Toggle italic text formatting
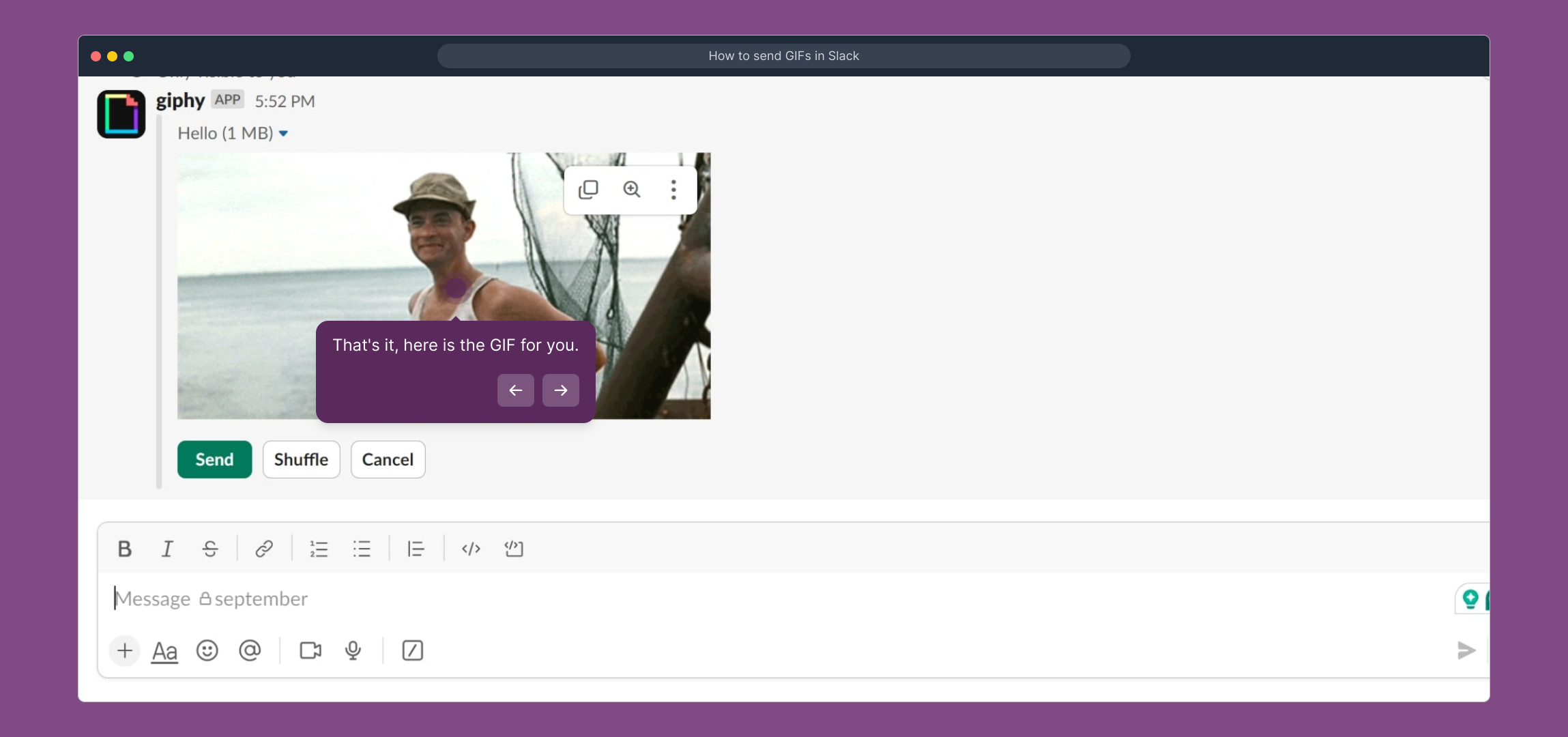 [x=167, y=549]
